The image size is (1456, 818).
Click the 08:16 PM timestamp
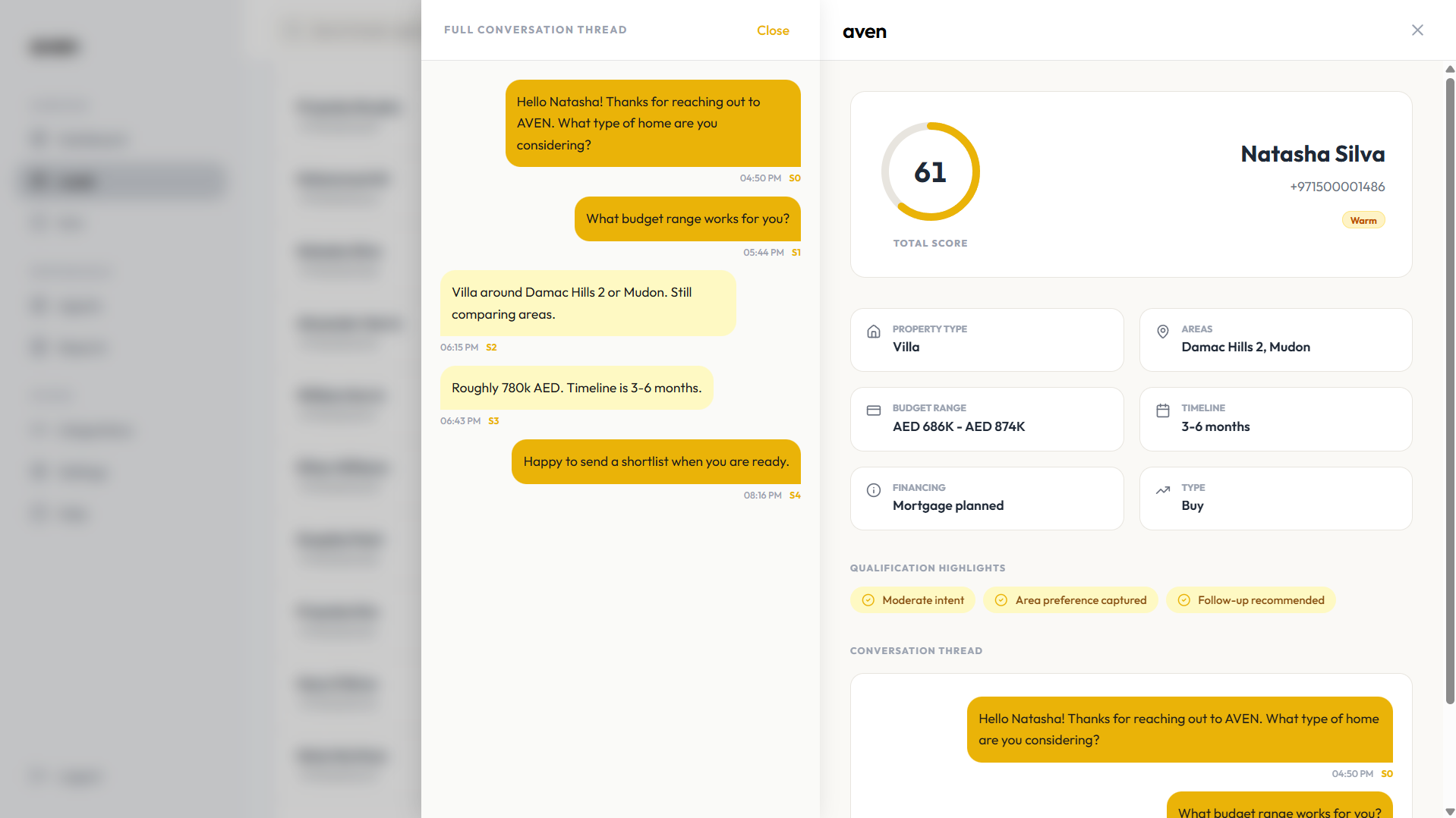[762, 496]
